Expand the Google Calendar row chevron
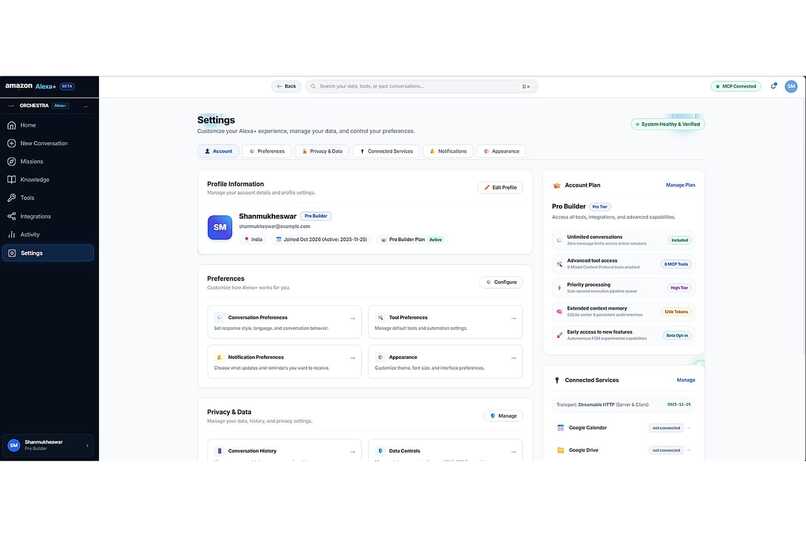 tap(689, 428)
